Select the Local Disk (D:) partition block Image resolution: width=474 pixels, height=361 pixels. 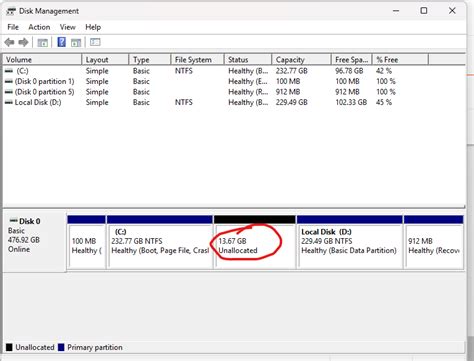349,242
